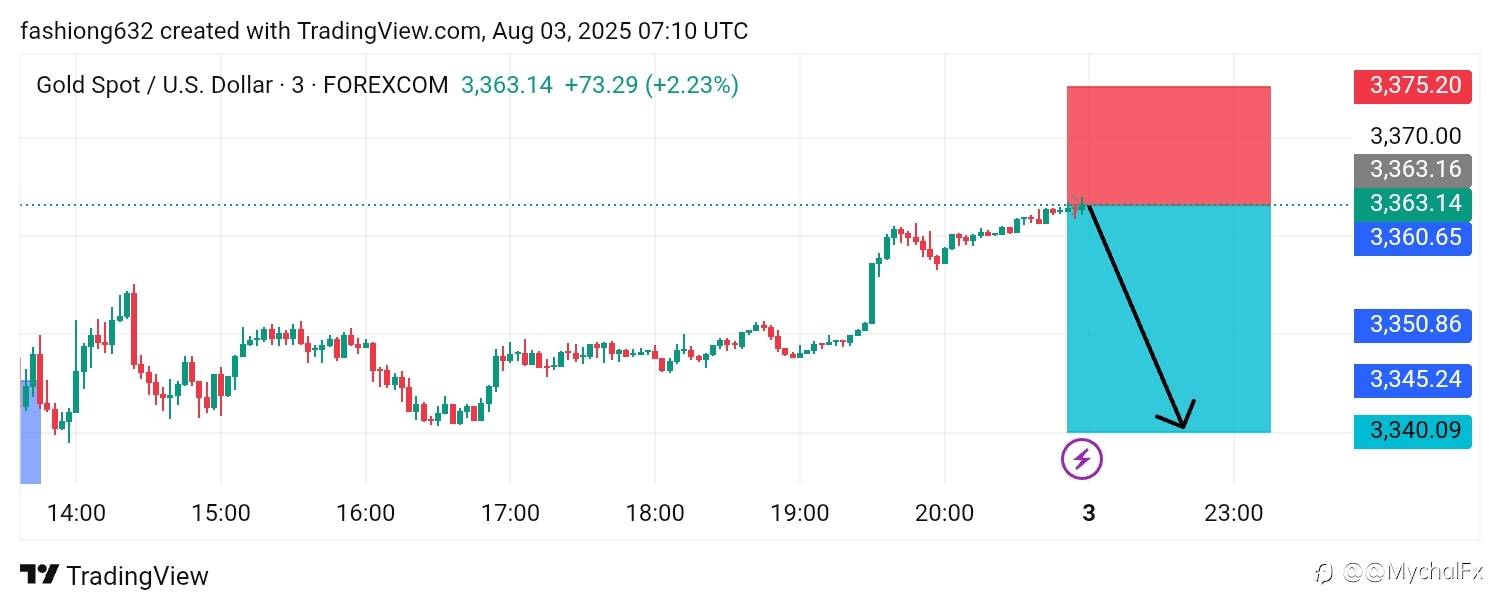The width and height of the screenshot is (1500, 610).
Task: Click the 3,375.20 red price label
Action: pyautogui.click(x=1413, y=86)
